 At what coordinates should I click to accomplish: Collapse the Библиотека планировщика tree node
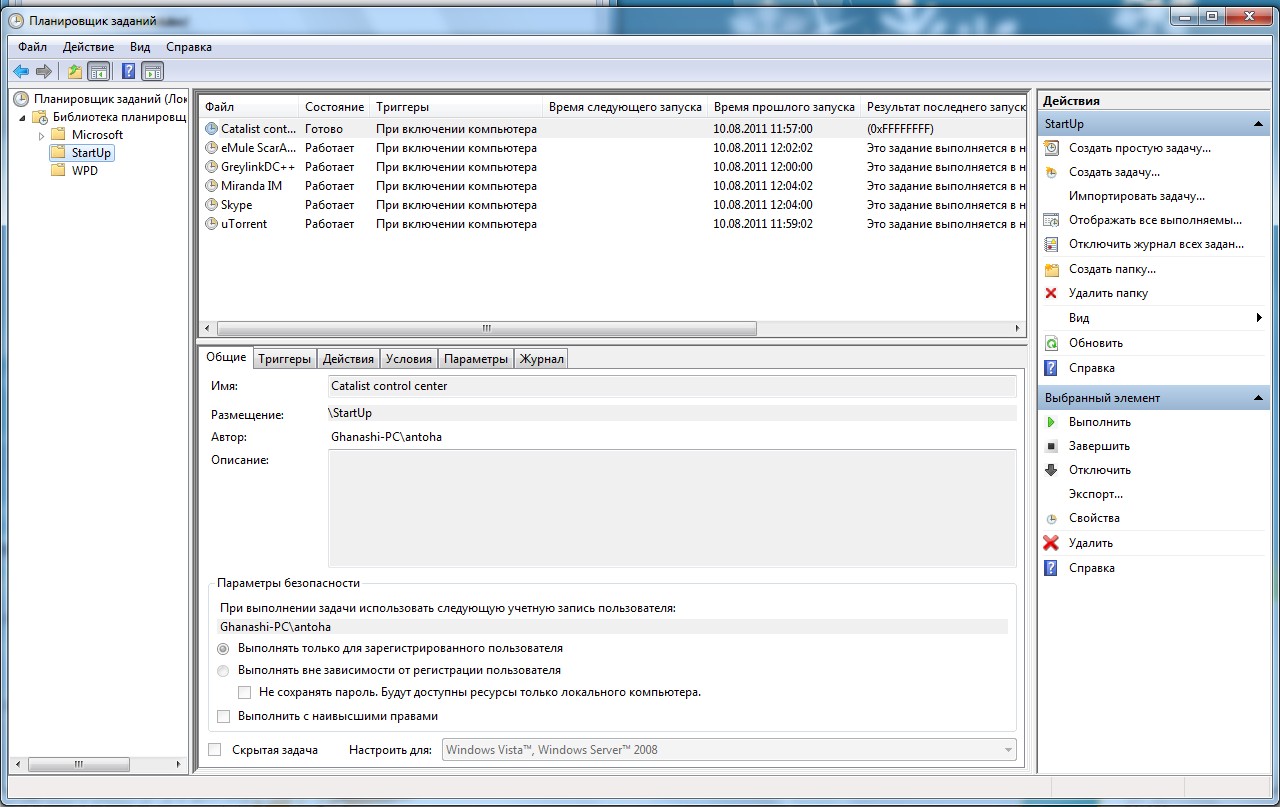(23, 117)
